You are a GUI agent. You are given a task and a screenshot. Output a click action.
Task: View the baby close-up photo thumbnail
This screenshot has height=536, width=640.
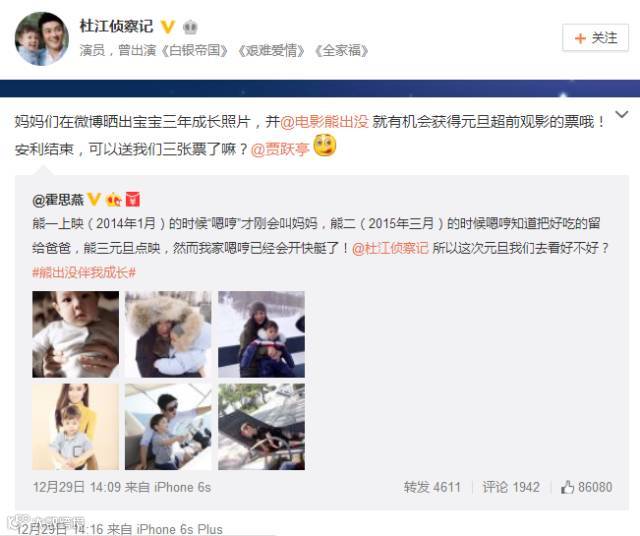point(76,334)
